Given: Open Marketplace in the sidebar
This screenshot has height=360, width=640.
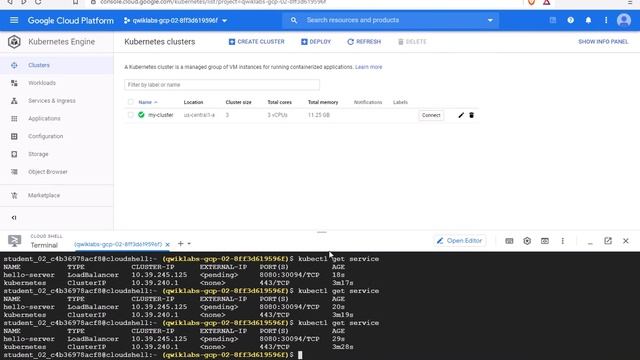Looking at the screenshot, I should pyautogui.click(x=57, y=196).
